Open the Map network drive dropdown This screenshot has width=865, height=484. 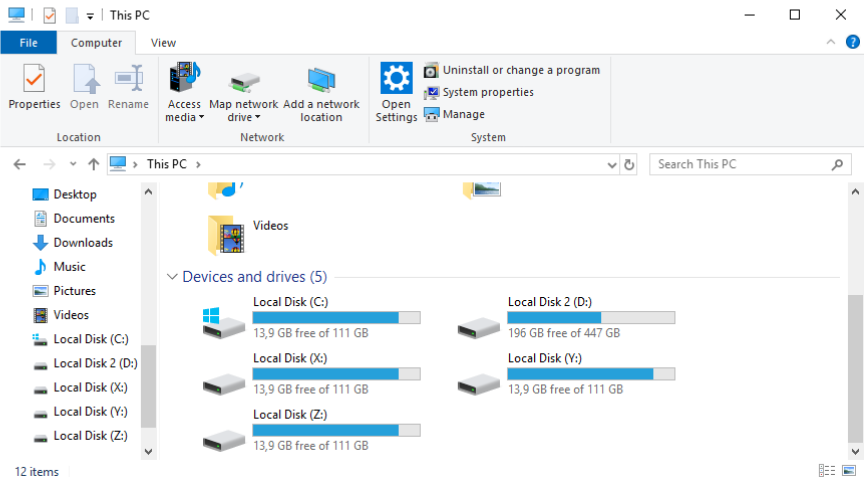coord(243,110)
